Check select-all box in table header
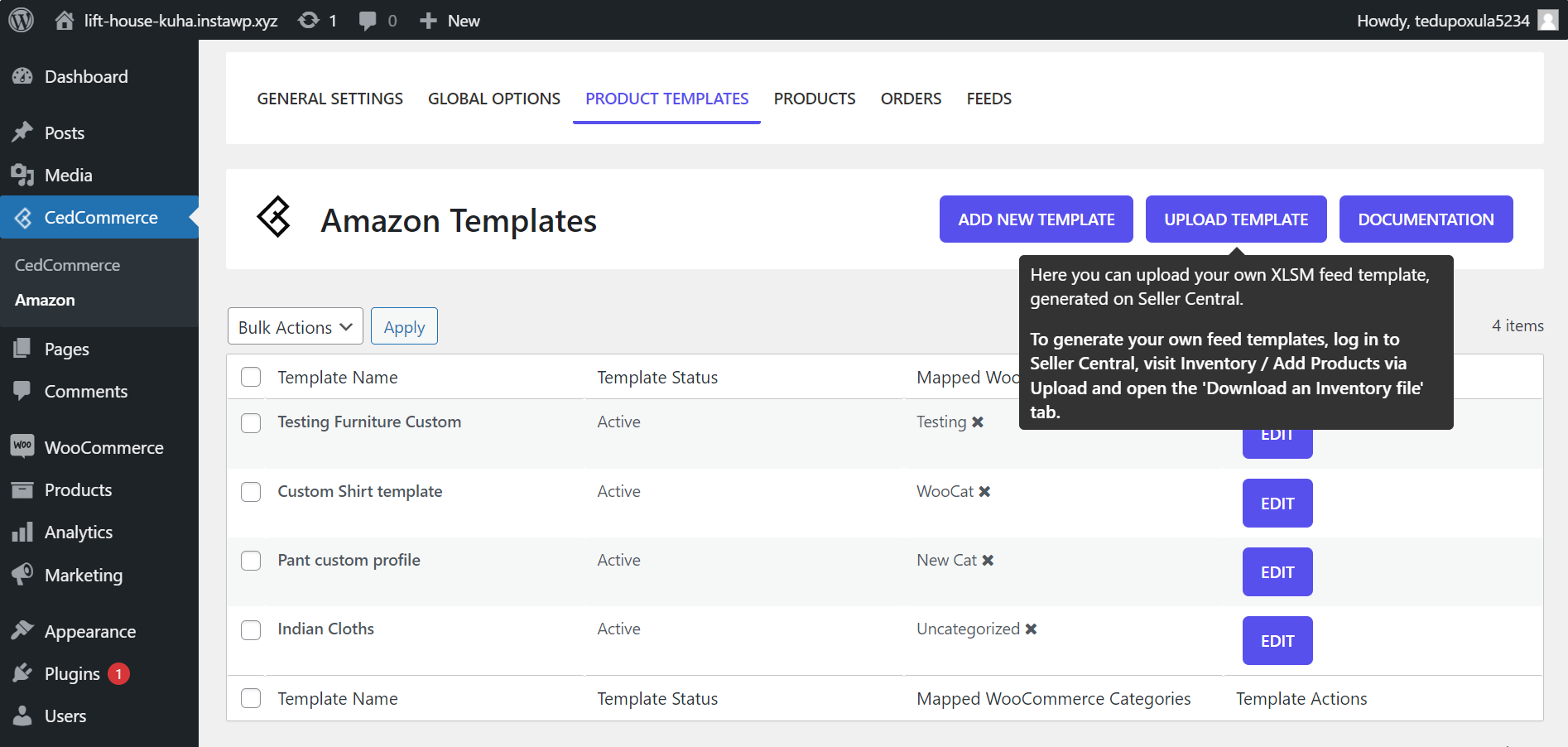Screen dimensions: 1568x747 coord(251,377)
